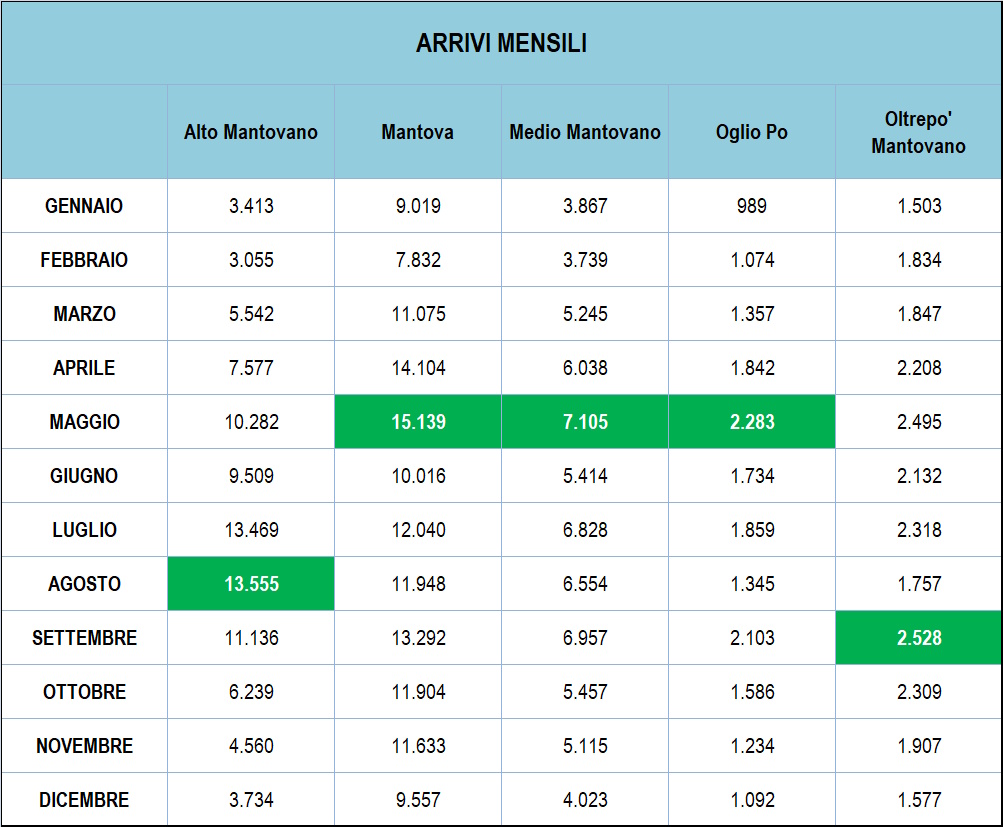Click the GENNAIO row label
The width and height of the screenshot is (1003, 827).
[84, 206]
